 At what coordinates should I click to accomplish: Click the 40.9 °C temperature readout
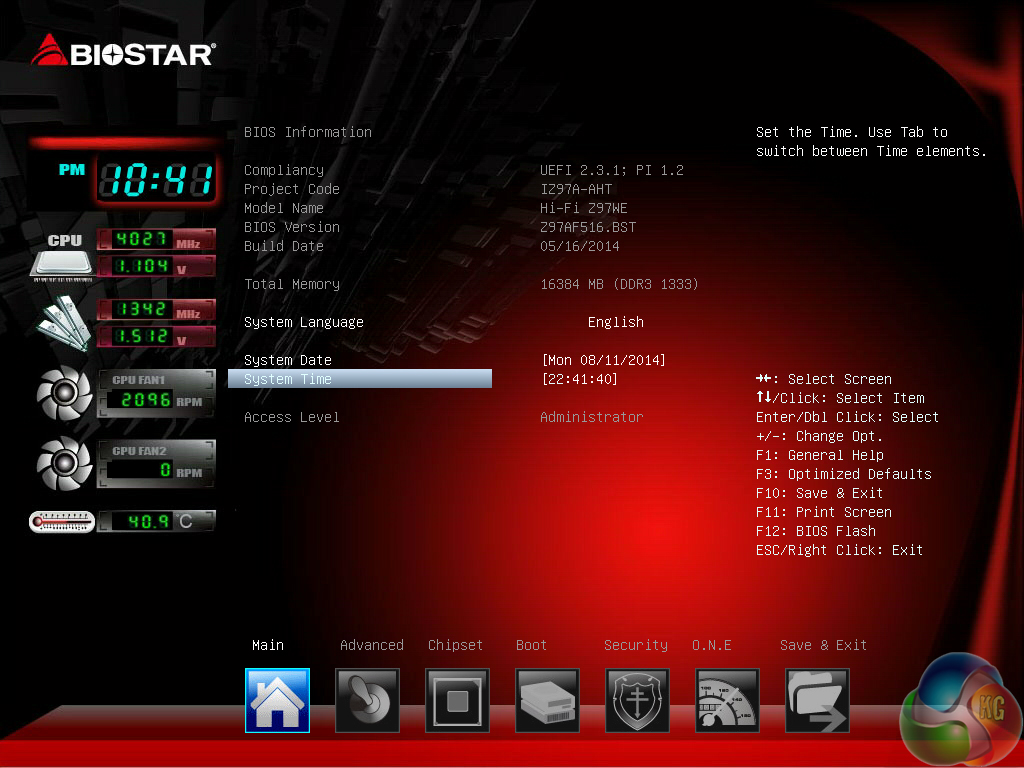point(156,521)
